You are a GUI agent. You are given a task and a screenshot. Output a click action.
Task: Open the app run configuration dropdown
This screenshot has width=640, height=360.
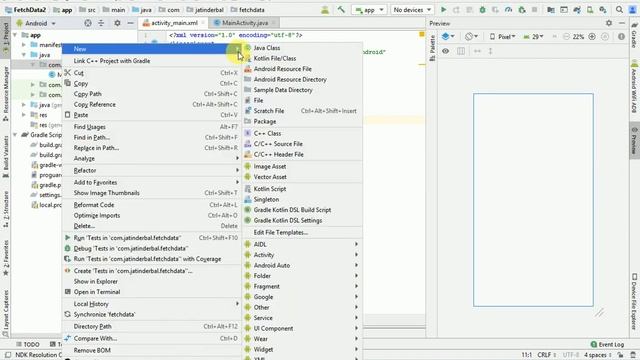tap(369, 9)
